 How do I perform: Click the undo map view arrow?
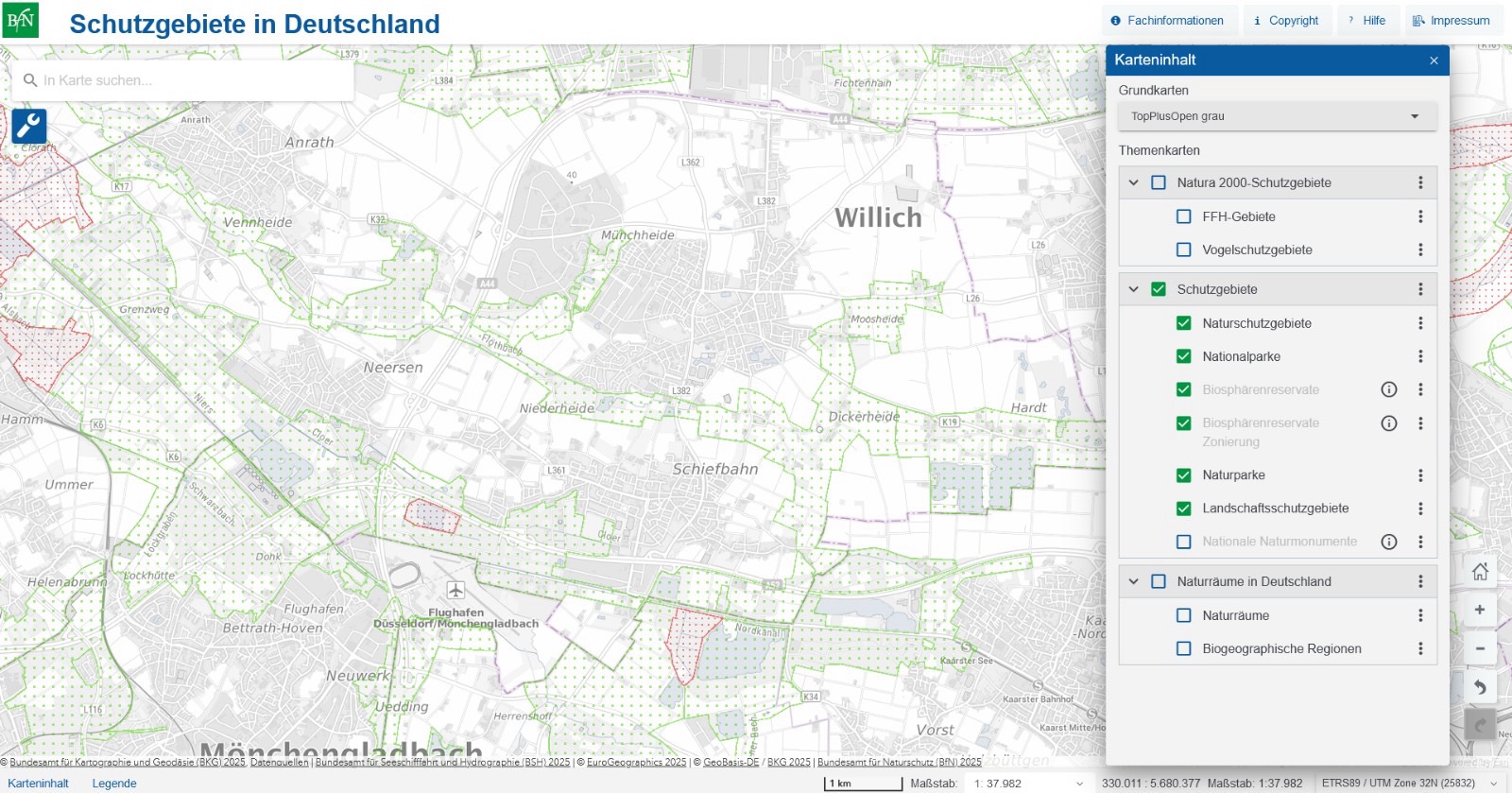tap(1480, 687)
